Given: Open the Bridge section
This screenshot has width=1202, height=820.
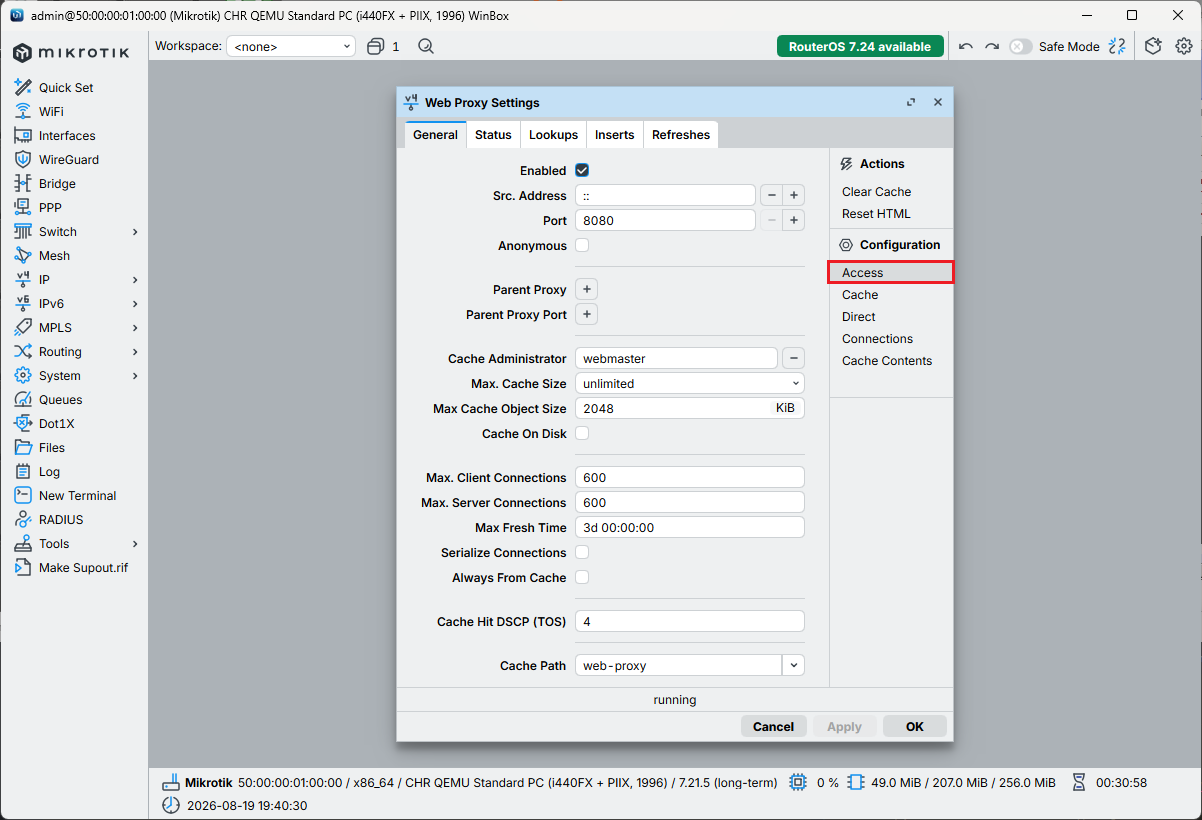Looking at the screenshot, I should pos(57,184).
